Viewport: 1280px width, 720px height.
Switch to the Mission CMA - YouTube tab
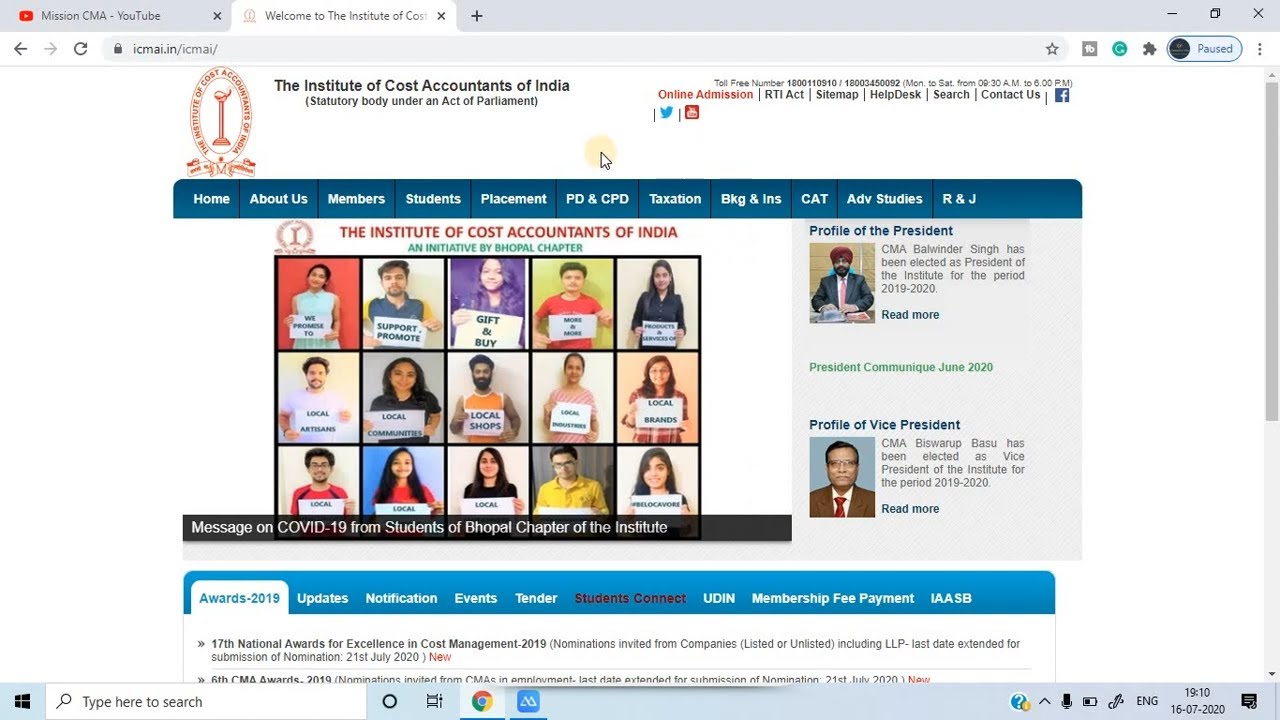116,16
